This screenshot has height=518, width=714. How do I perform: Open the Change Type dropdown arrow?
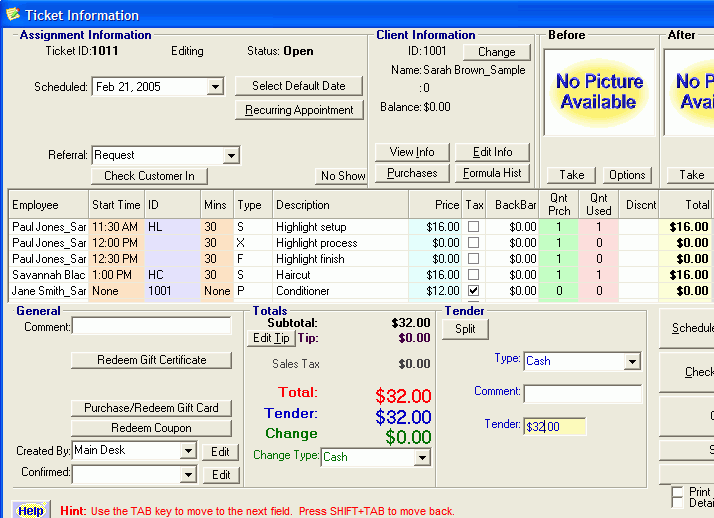point(422,457)
